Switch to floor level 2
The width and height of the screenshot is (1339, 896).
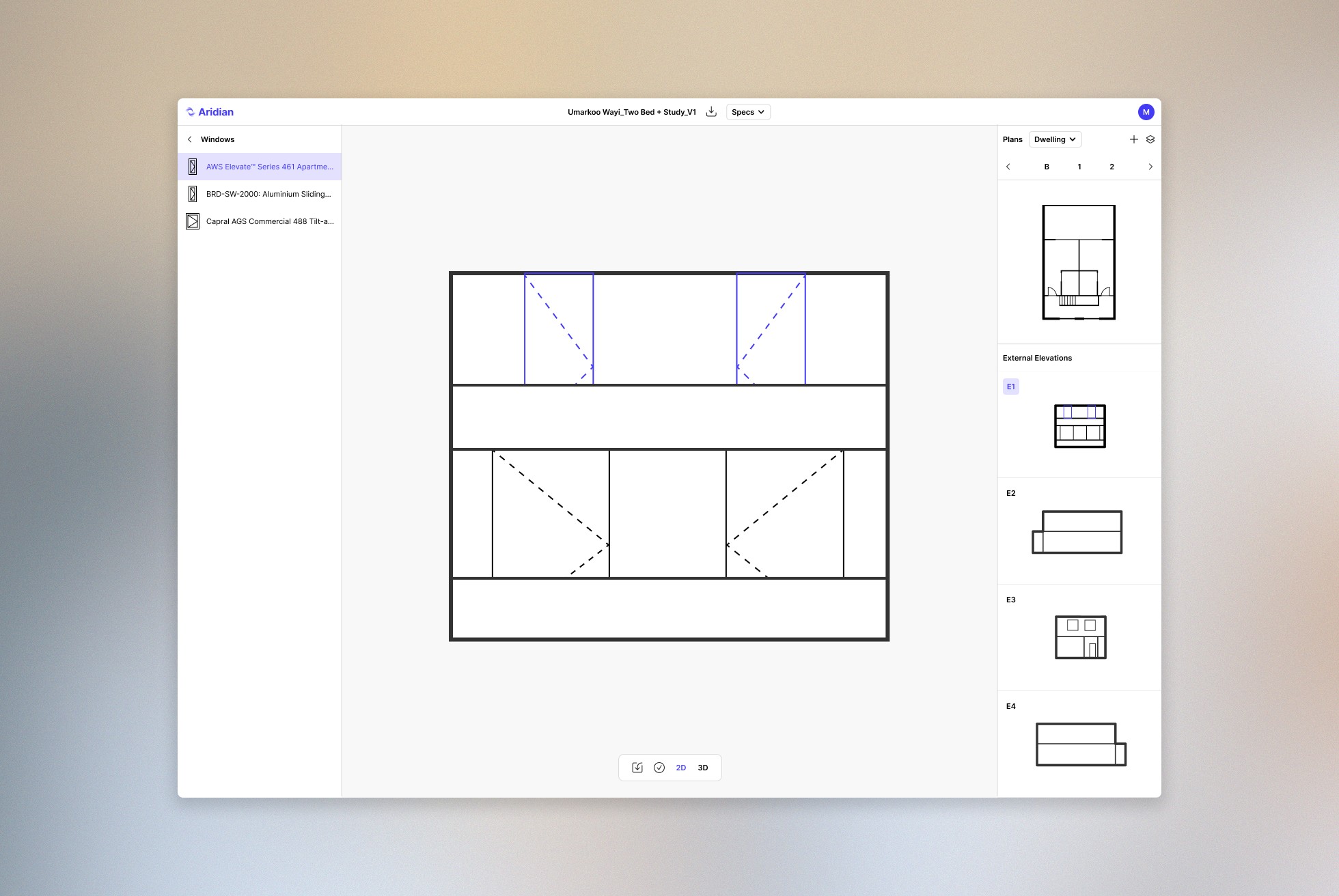point(1112,167)
